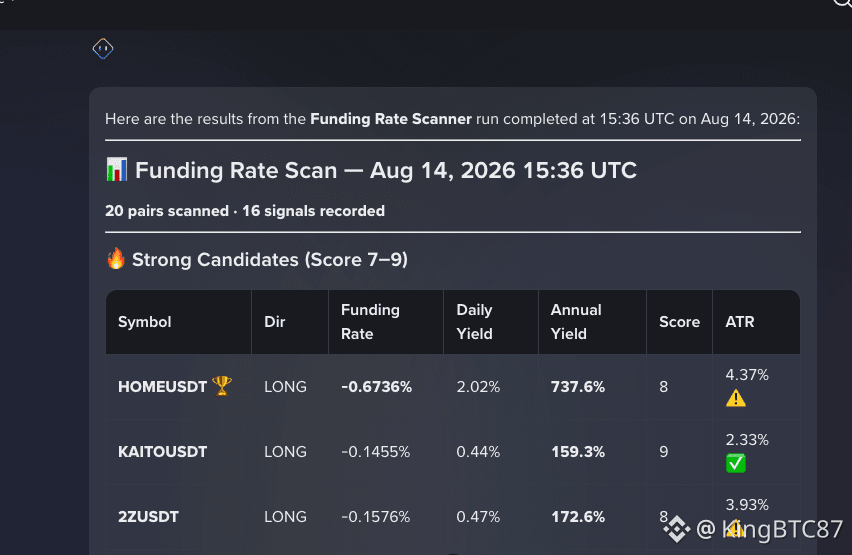This screenshot has height=555, width=852.
Task: Click the Daily Yield column header
Action: point(474,322)
